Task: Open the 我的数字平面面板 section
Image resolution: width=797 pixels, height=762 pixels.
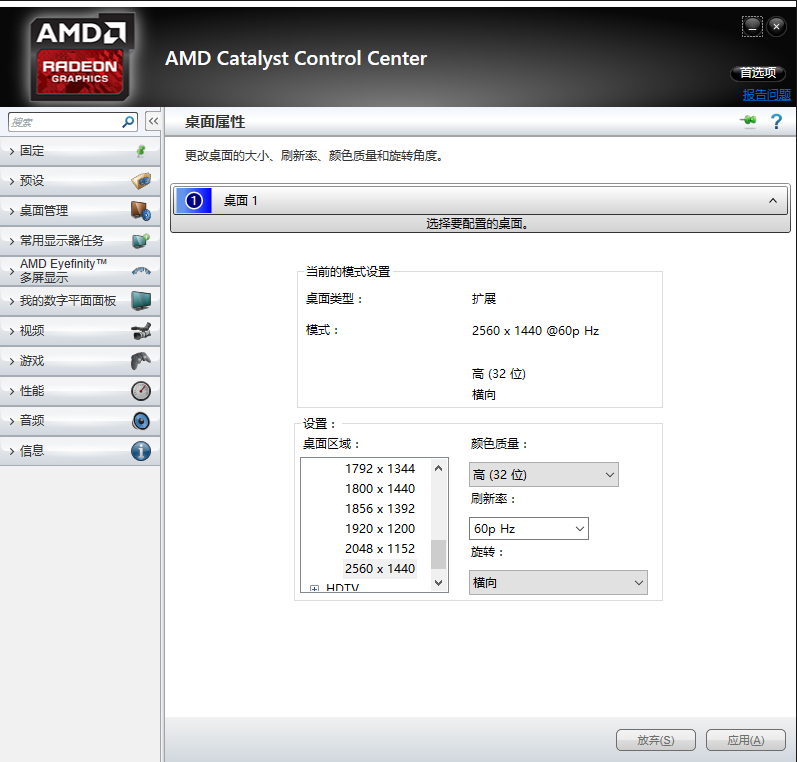Action: click(80, 300)
